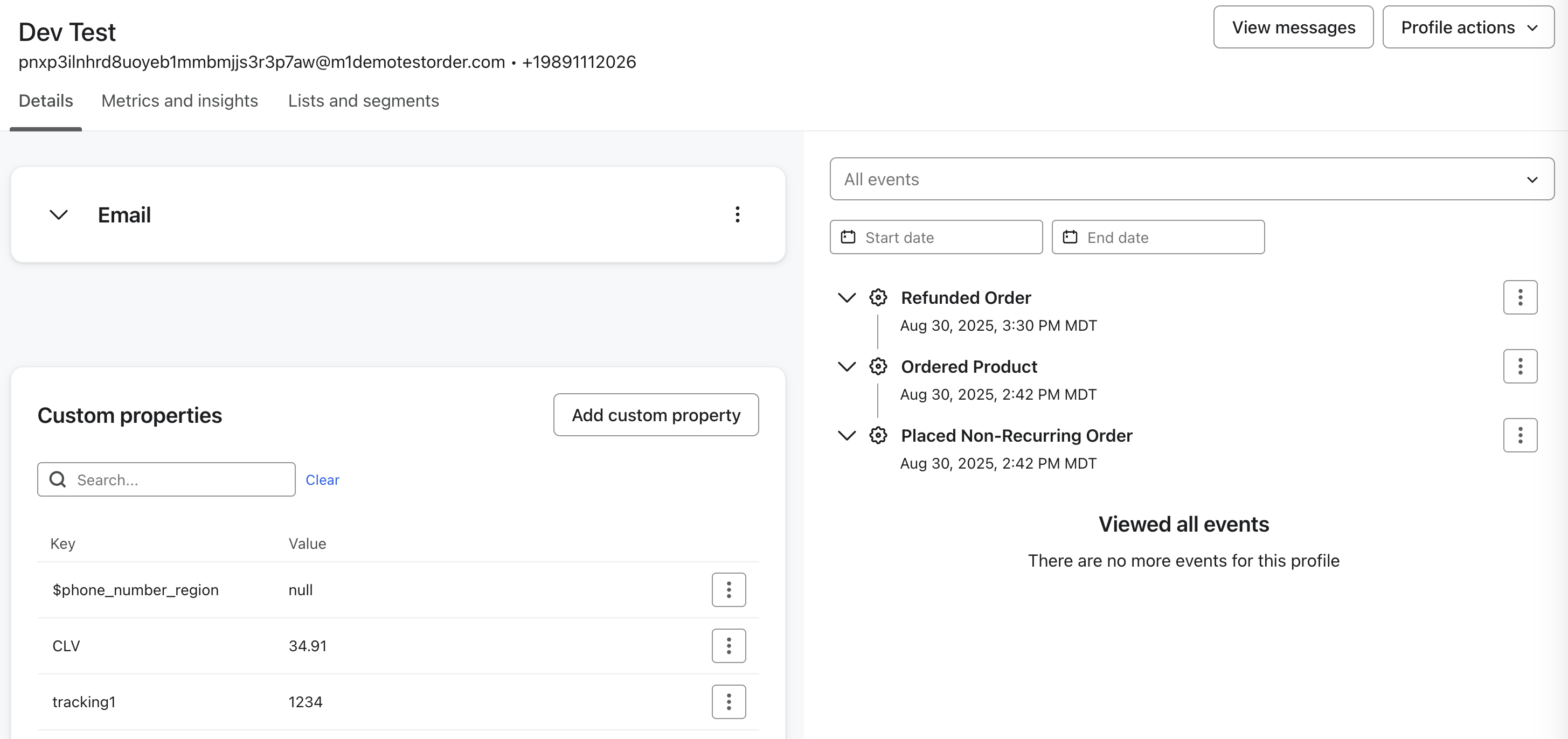Screen dimensions: 1568x739
Task: Select the $phone_number_region key cell
Action: [x=135, y=590]
